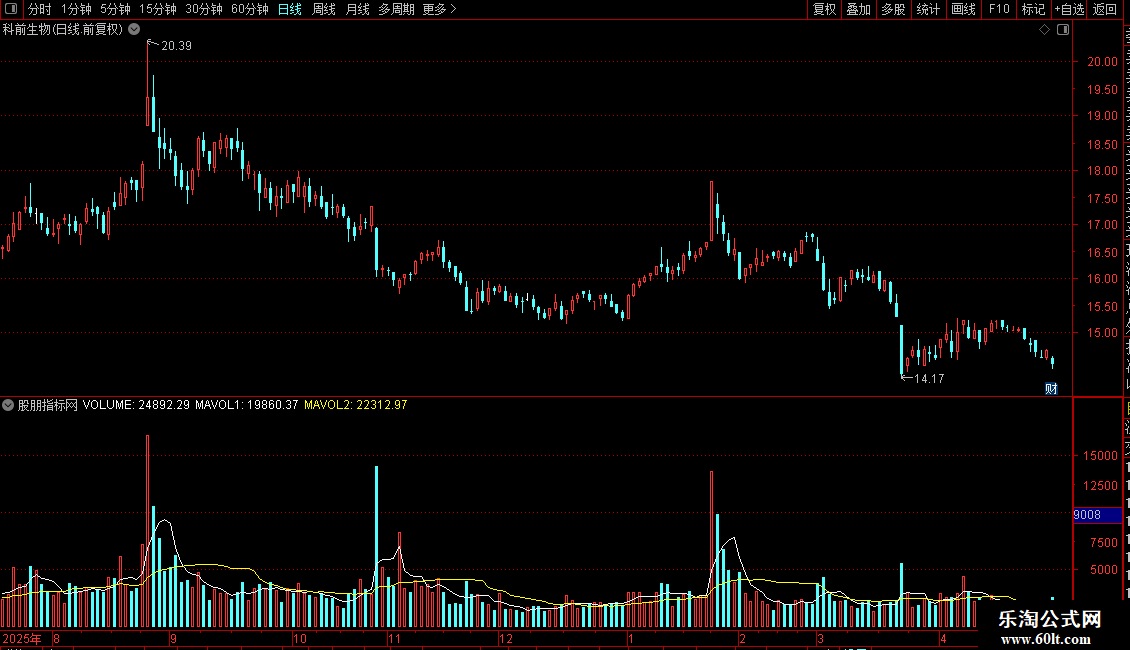The width and height of the screenshot is (1130, 650).
Task: Open 多周期 multi-period view
Action: tap(396, 9)
